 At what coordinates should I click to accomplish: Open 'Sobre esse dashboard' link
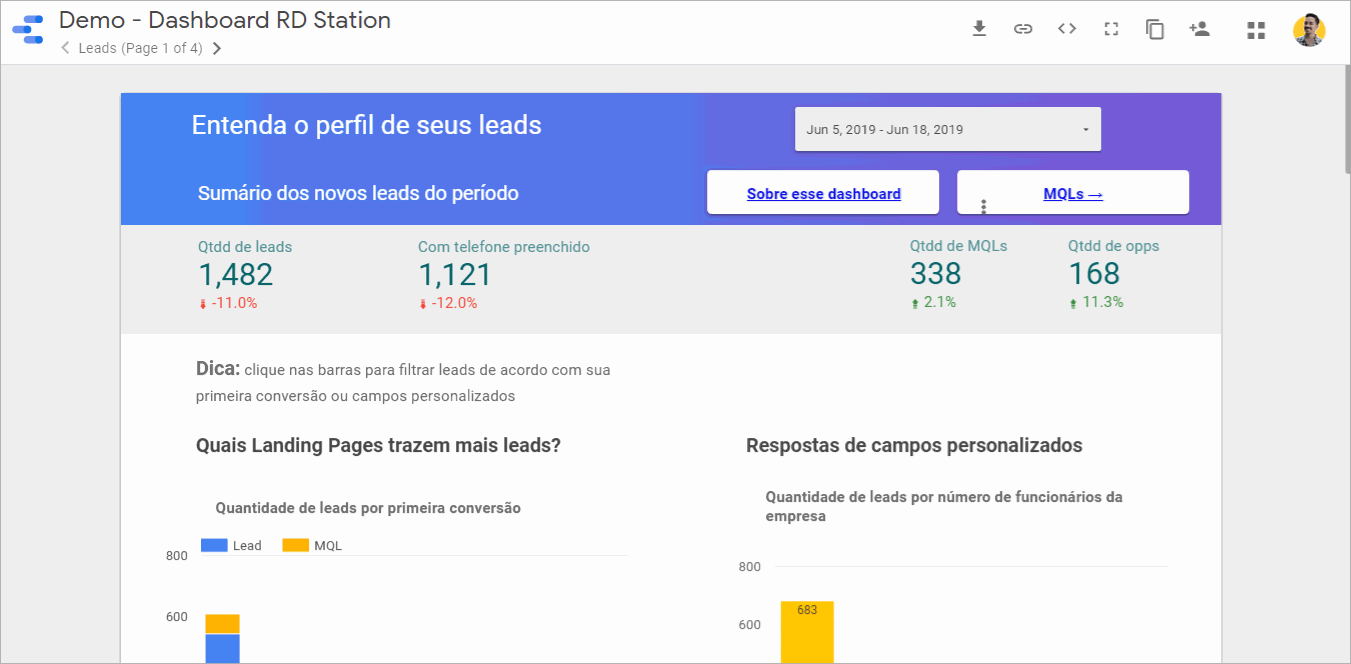(824, 194)
